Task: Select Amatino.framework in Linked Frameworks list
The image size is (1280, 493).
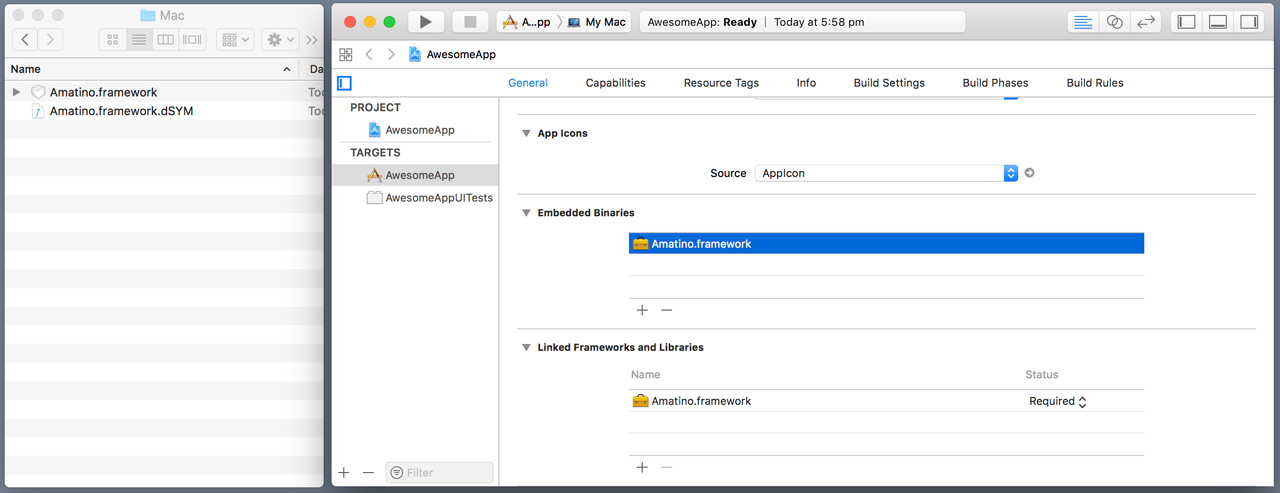Action: pos(886,401)
